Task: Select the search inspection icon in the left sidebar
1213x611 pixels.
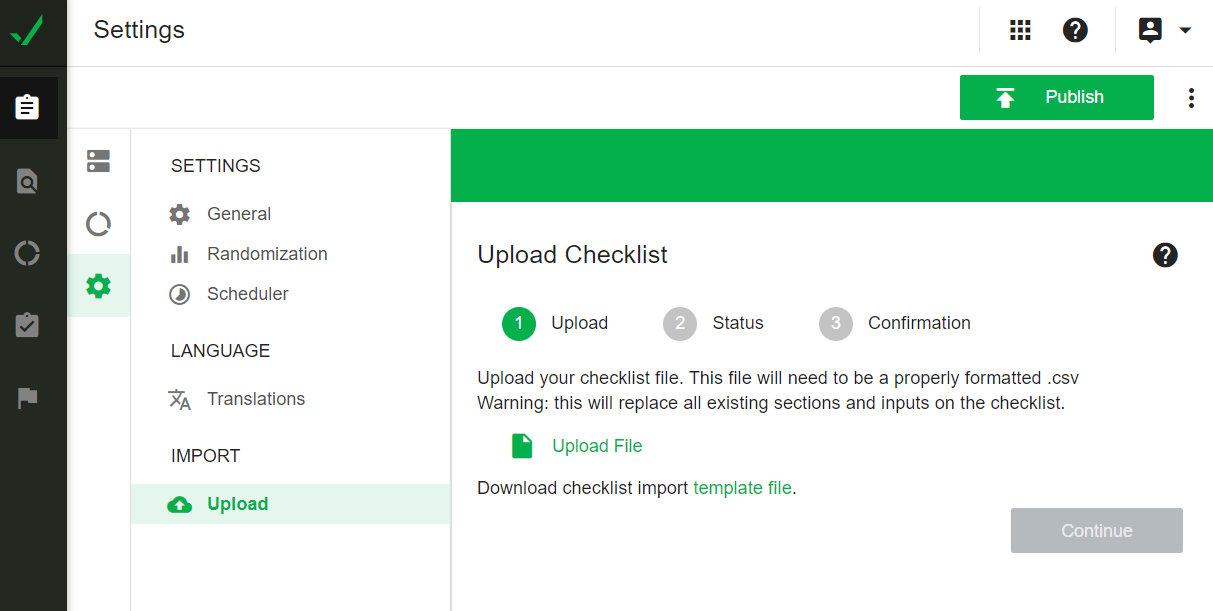Action: [x=29, y=181]
